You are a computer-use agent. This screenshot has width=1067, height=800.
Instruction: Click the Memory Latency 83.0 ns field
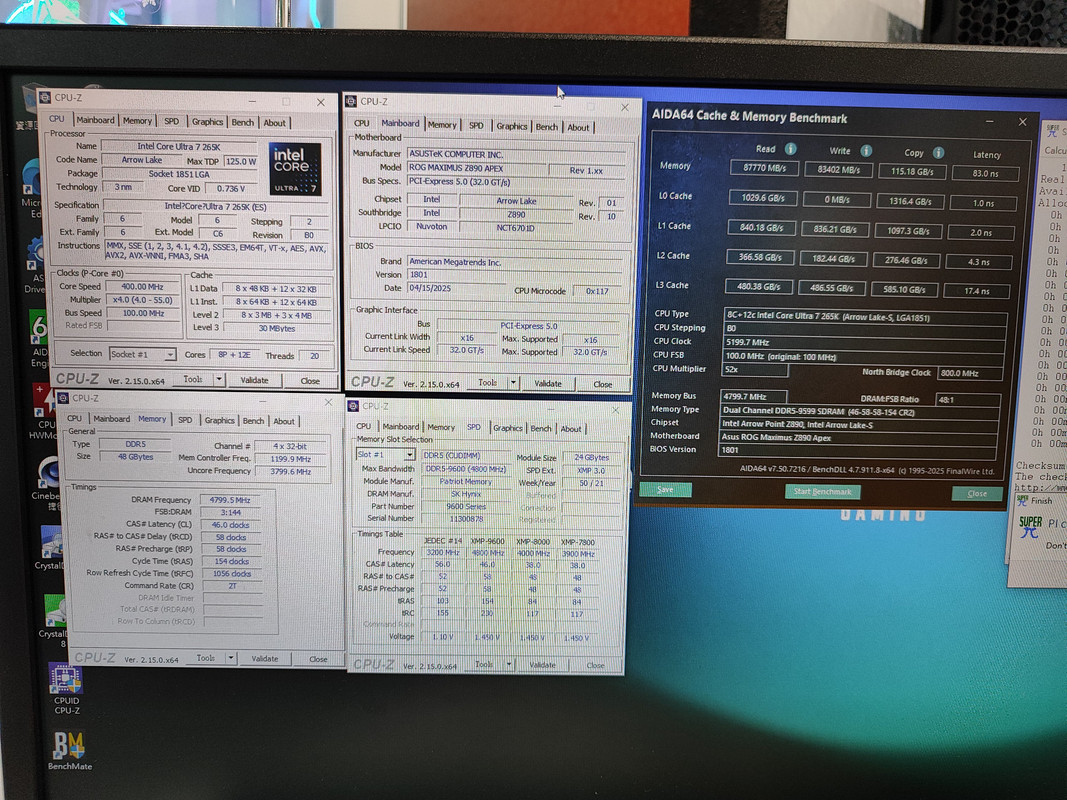click(x=985, y=173)
